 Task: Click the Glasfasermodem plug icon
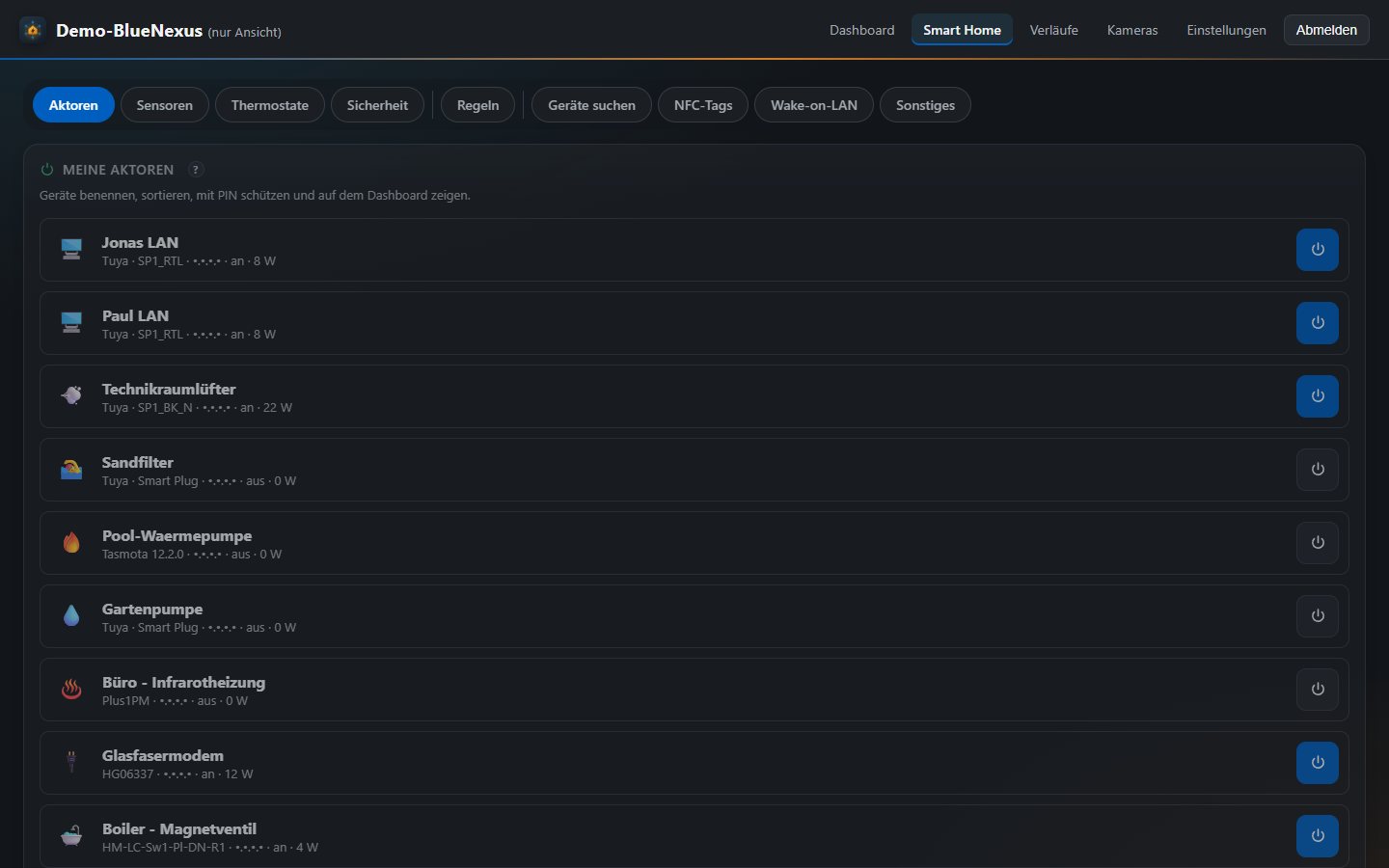coord(71,763)
